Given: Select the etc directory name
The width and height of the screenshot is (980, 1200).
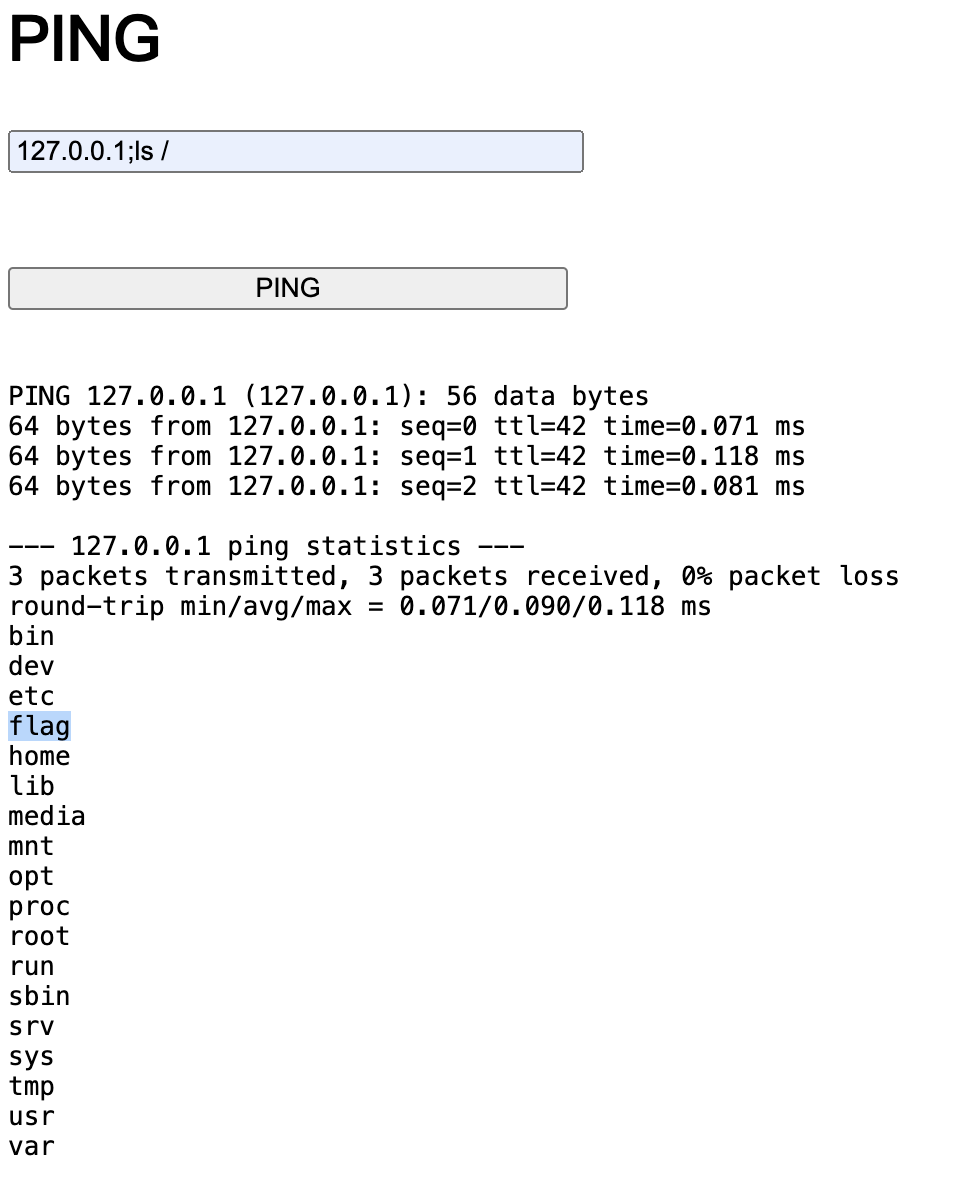Looking at the screenshot, I should 31,696.
